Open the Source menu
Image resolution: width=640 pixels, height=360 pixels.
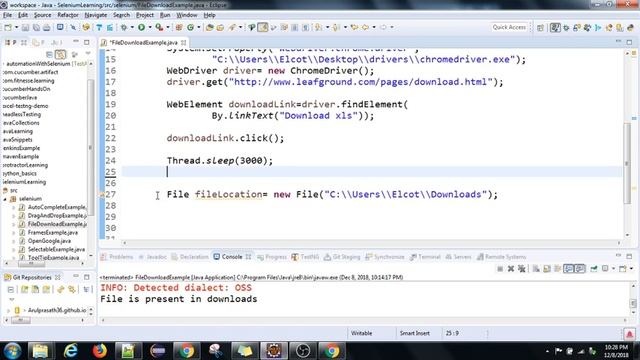(42, 15)
